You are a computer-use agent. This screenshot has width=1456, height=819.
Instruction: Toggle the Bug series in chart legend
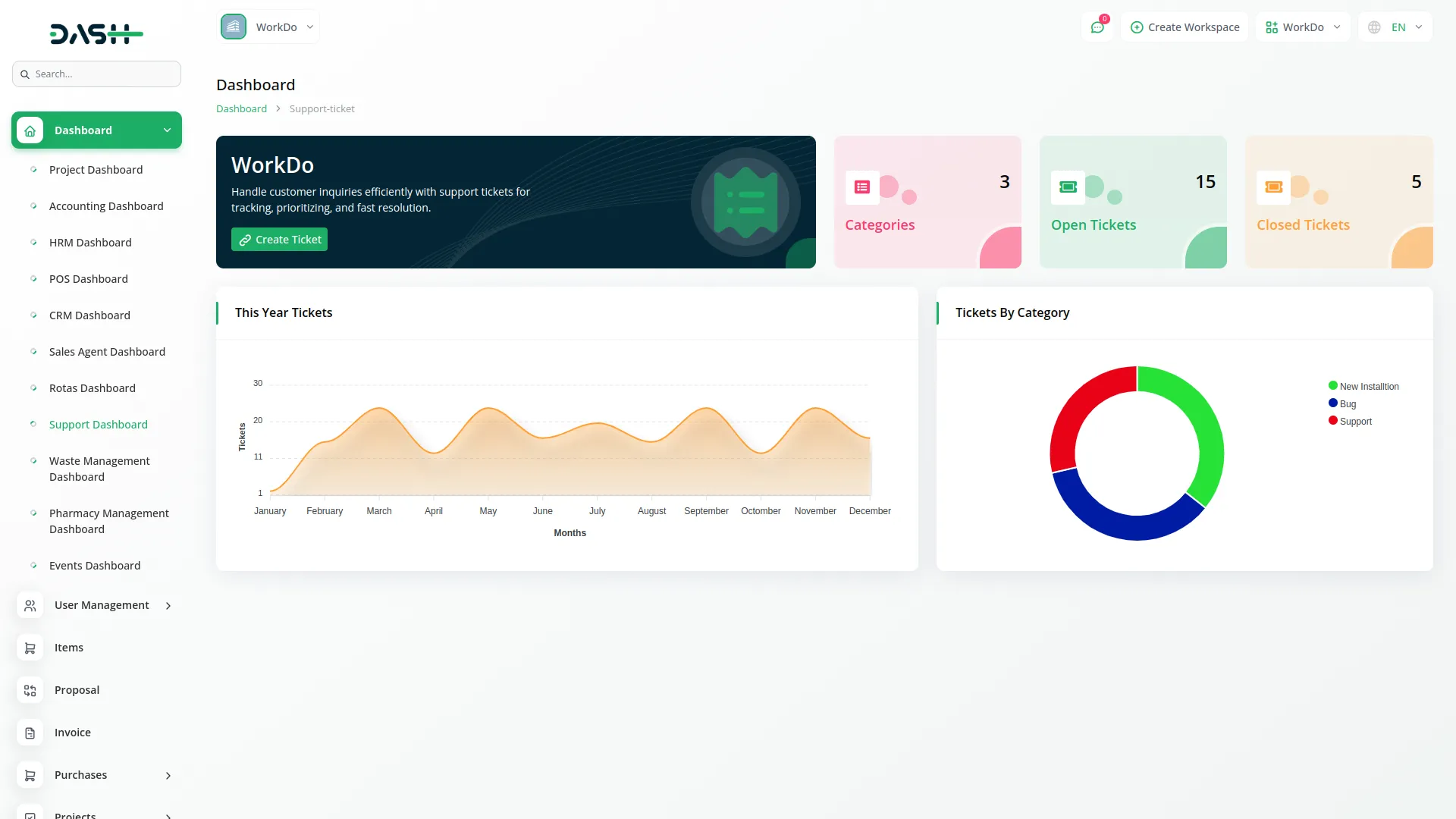click(1347, 404)
